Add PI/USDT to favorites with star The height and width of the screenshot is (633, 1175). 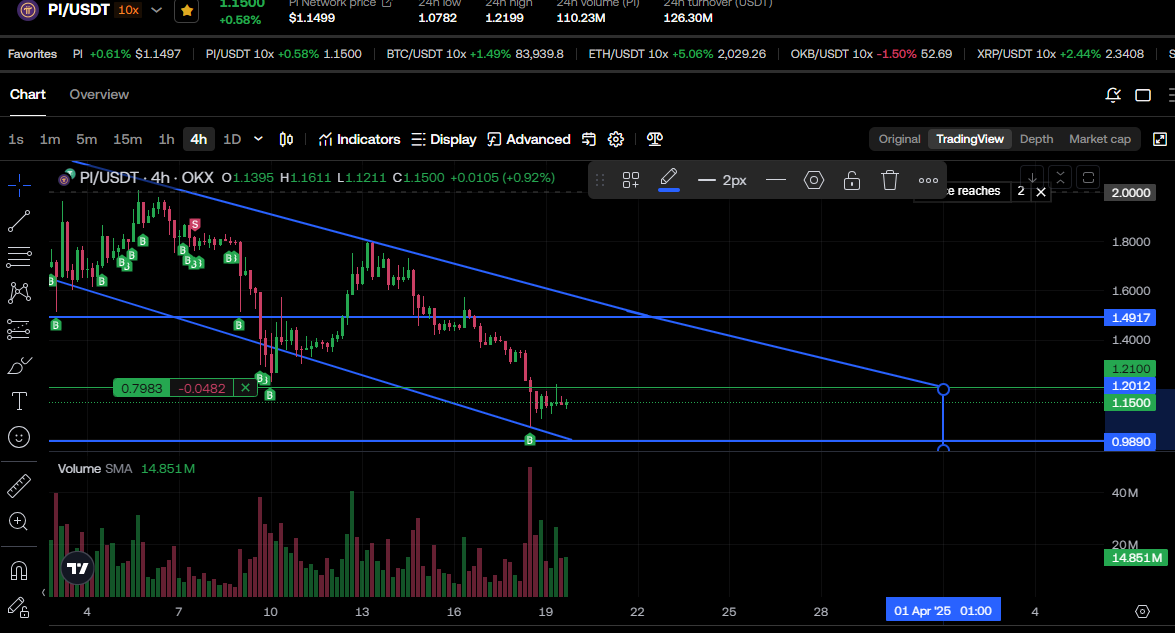pyautogui.click(x=187, y=10)
